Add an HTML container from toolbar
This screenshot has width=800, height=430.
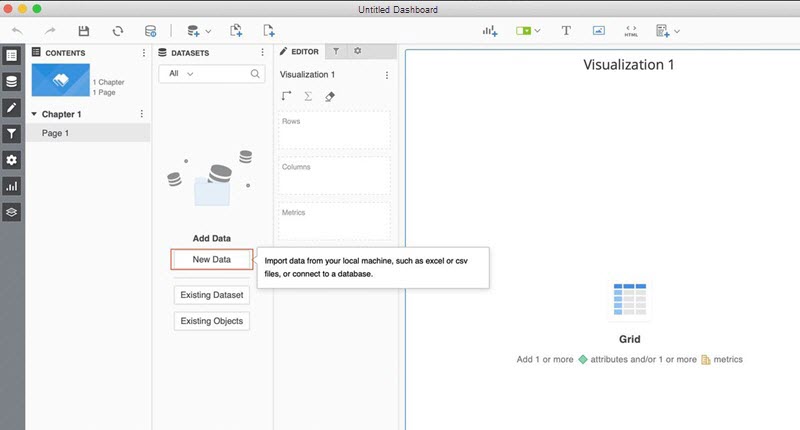coord(630,31)
